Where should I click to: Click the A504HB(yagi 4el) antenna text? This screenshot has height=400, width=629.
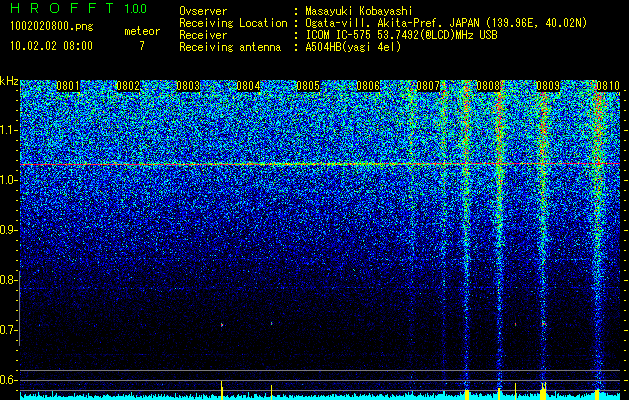coord(353,47)
